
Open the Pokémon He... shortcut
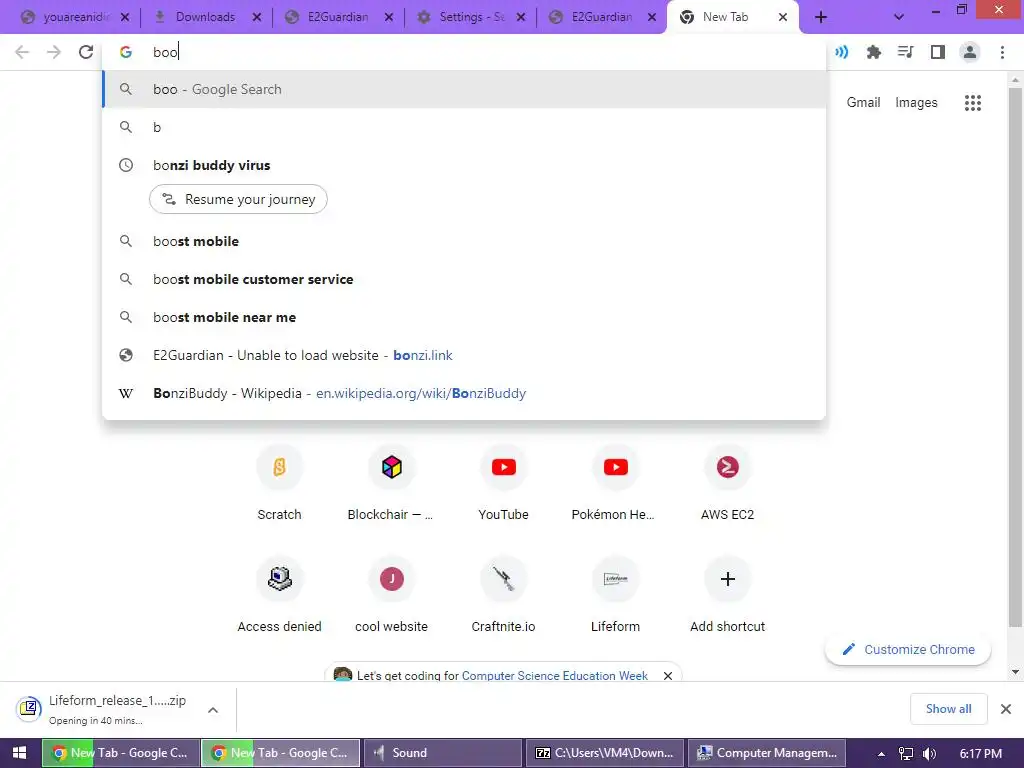tap(615, 483)
